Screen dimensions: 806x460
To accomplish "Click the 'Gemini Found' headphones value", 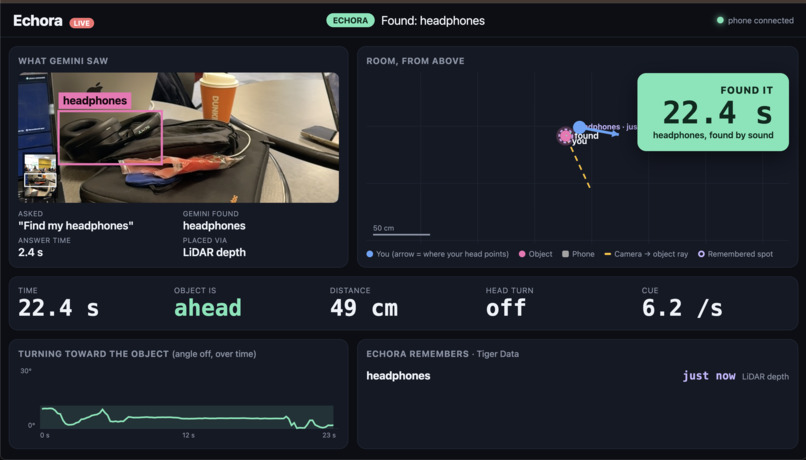I will click(x=214, y=226).
